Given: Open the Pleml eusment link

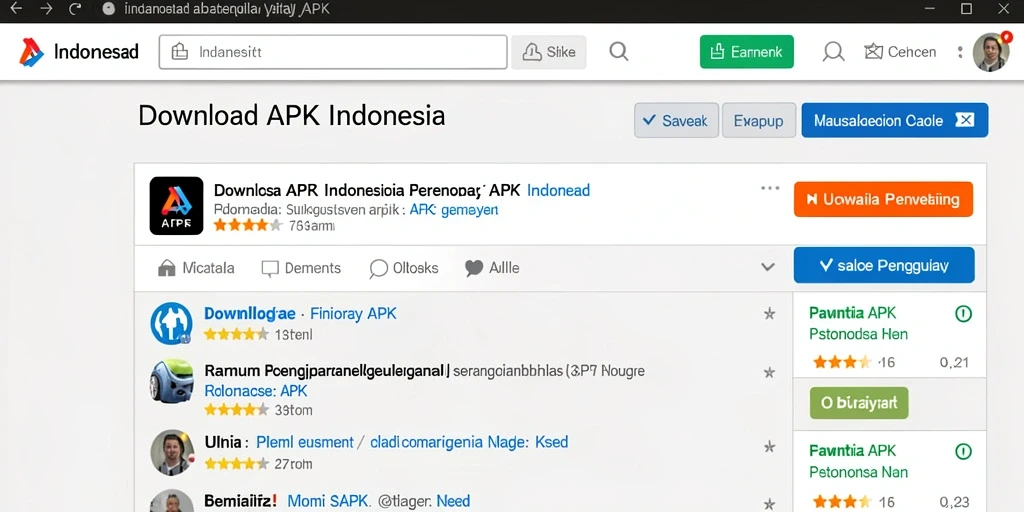Looking at the screenshot, I should pos(304,442).
